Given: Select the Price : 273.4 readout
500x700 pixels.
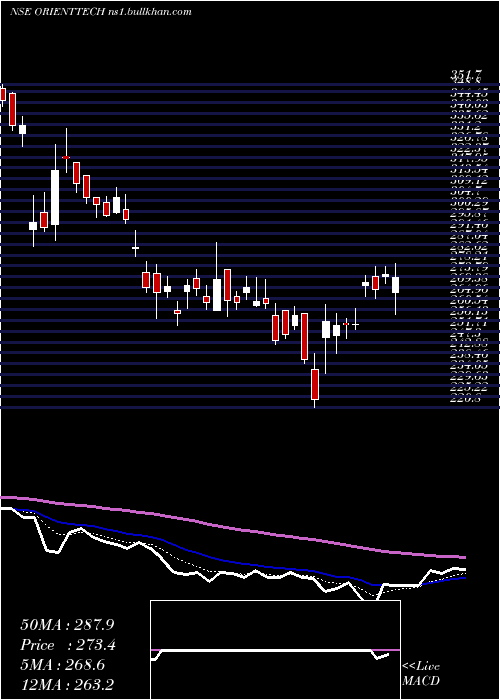Looking at the screenshot, I should pyautogui.click(x=68, y=645).
